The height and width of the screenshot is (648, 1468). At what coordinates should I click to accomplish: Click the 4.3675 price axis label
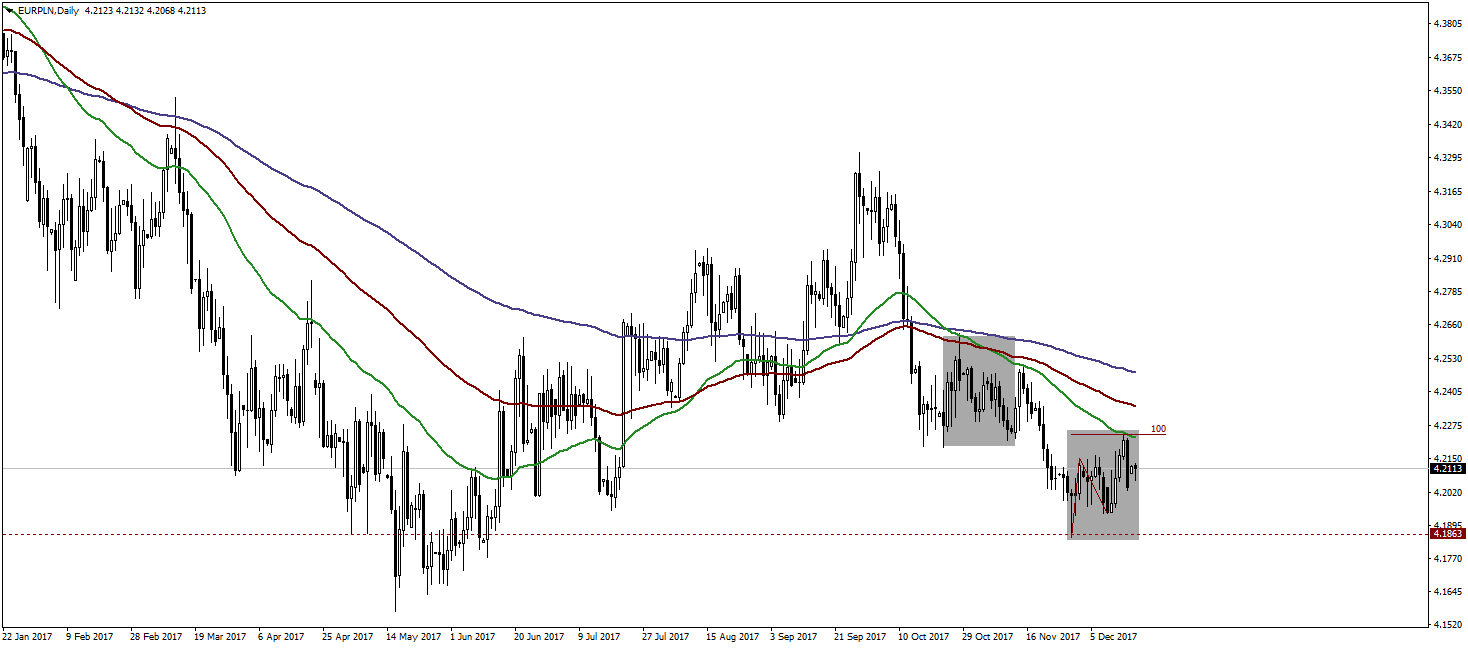click(x=1447, y=57)
